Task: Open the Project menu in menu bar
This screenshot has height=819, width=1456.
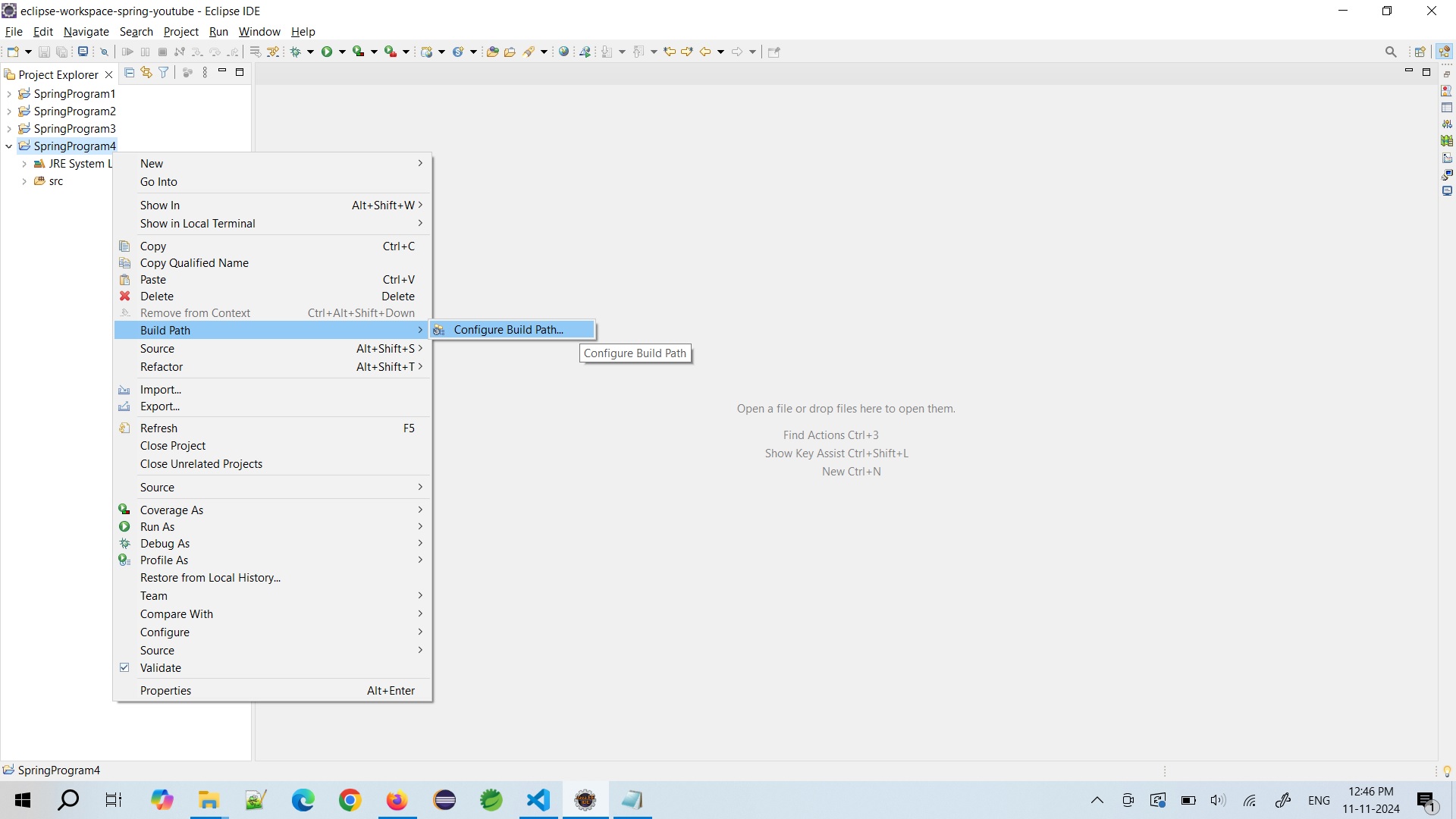Action: [180, 32]
